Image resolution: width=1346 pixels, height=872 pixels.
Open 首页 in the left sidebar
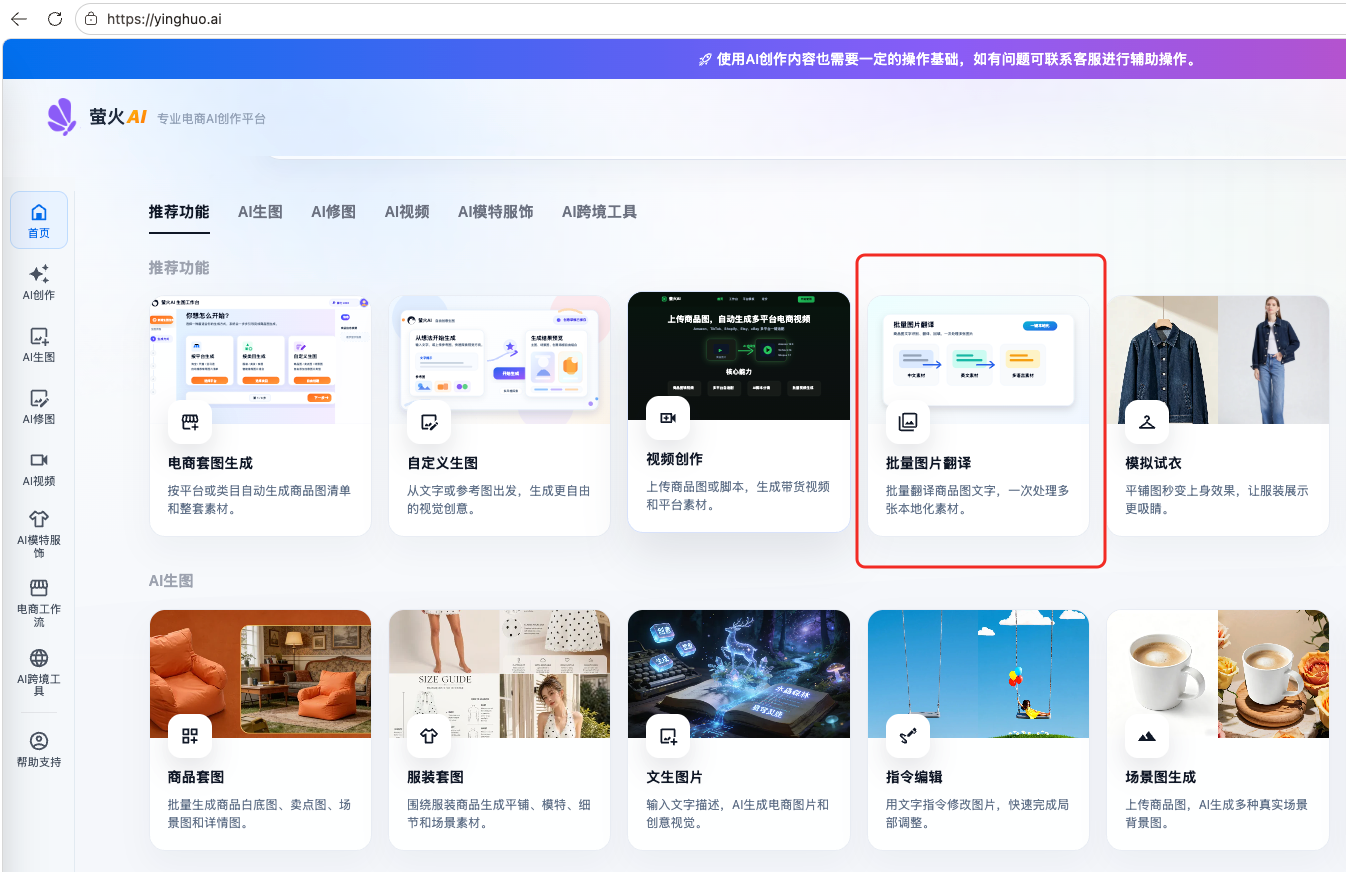click(x=39, y=220)
